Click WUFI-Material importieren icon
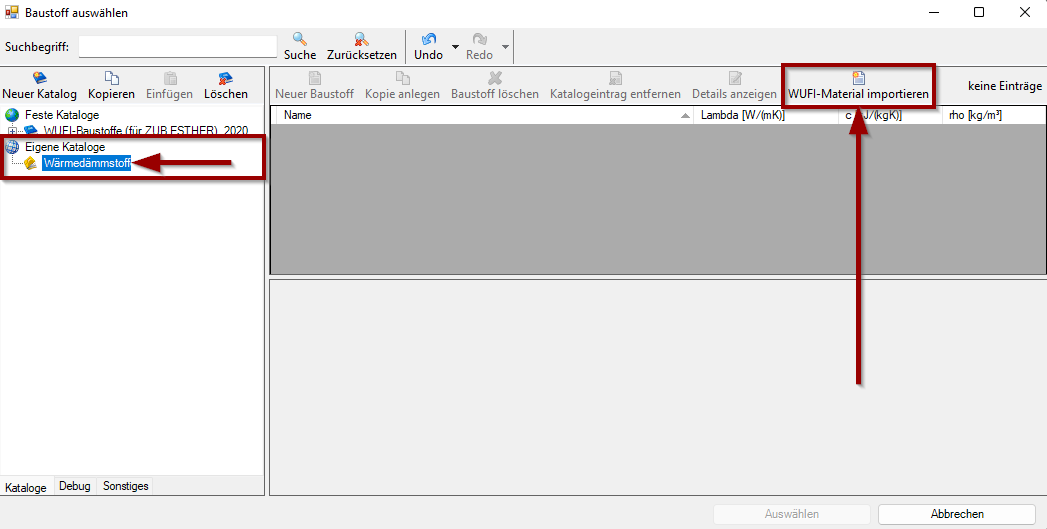Screen dimensions: 1047x529 [858, 79]
